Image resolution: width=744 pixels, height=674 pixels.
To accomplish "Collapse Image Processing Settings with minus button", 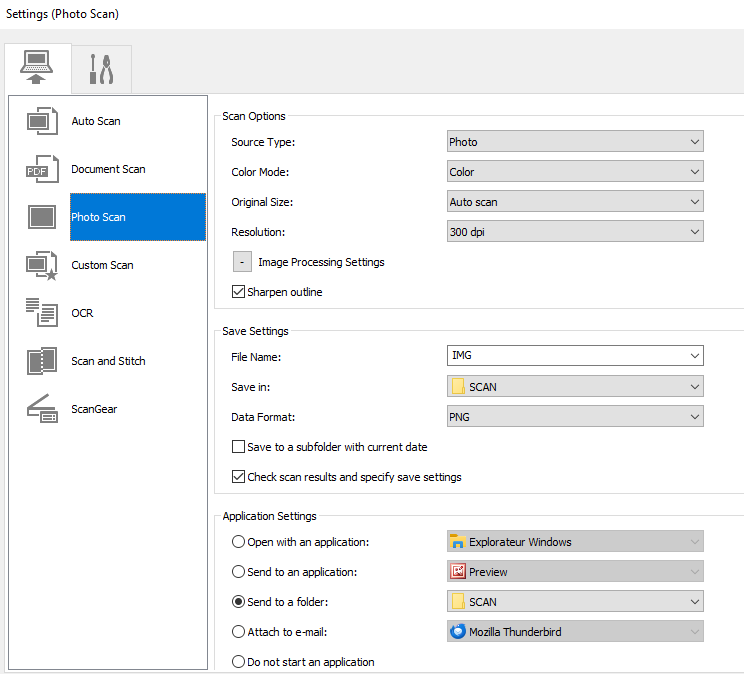I will click(242, 262).
